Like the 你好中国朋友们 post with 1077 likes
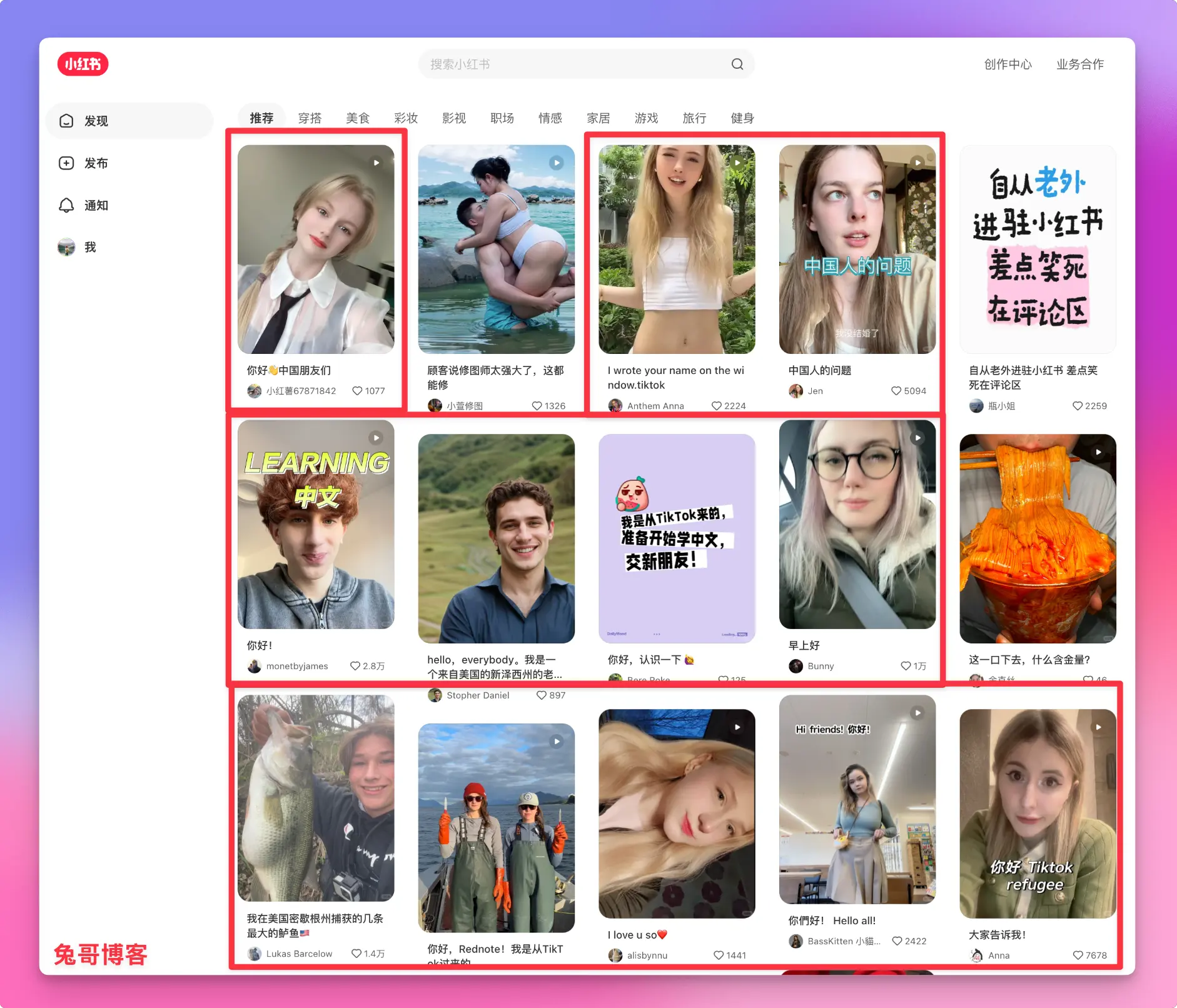The image size is (1177, 1008). pos(357,391)
